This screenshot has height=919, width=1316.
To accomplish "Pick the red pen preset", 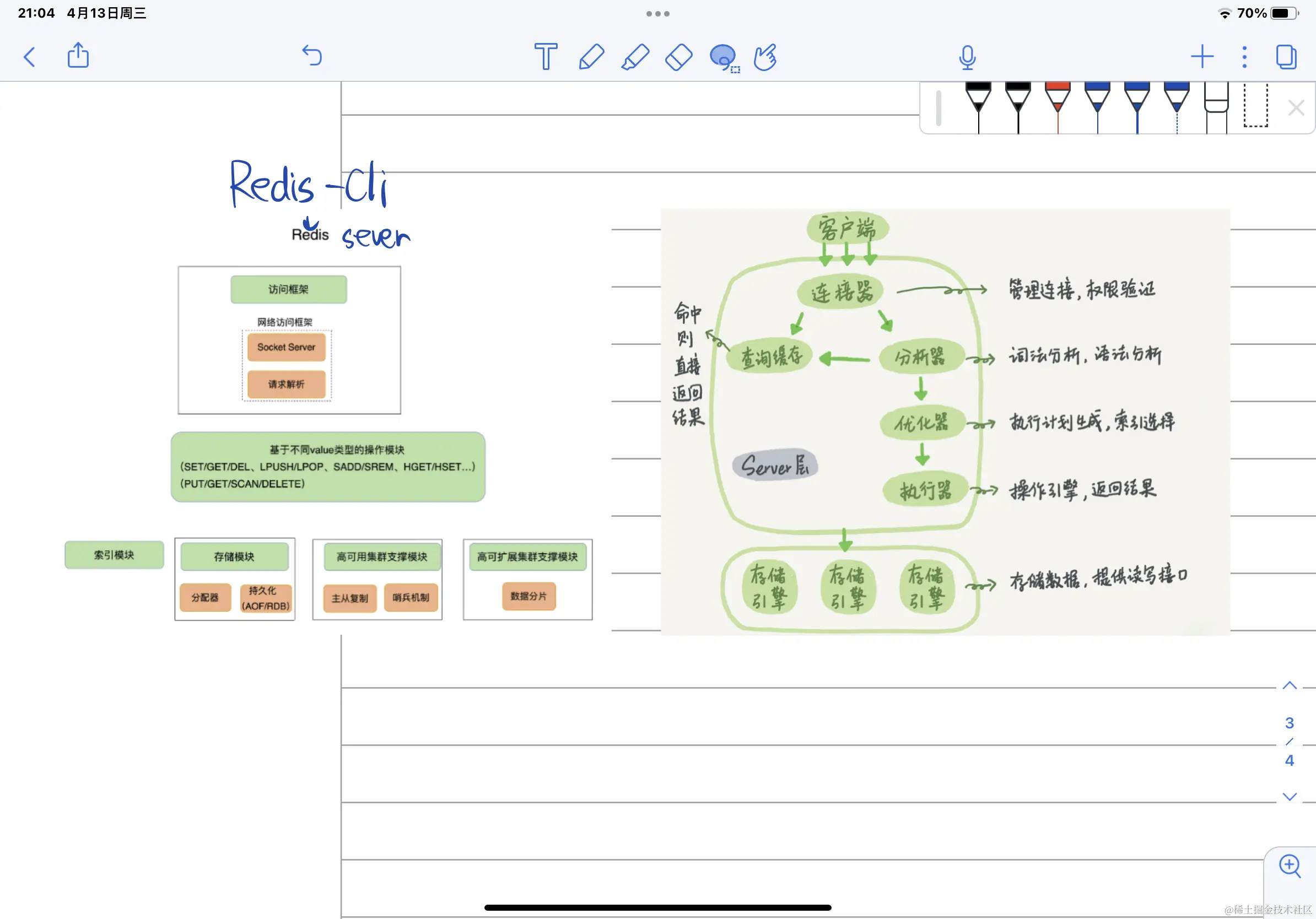I will click(x=1058, y=107).
